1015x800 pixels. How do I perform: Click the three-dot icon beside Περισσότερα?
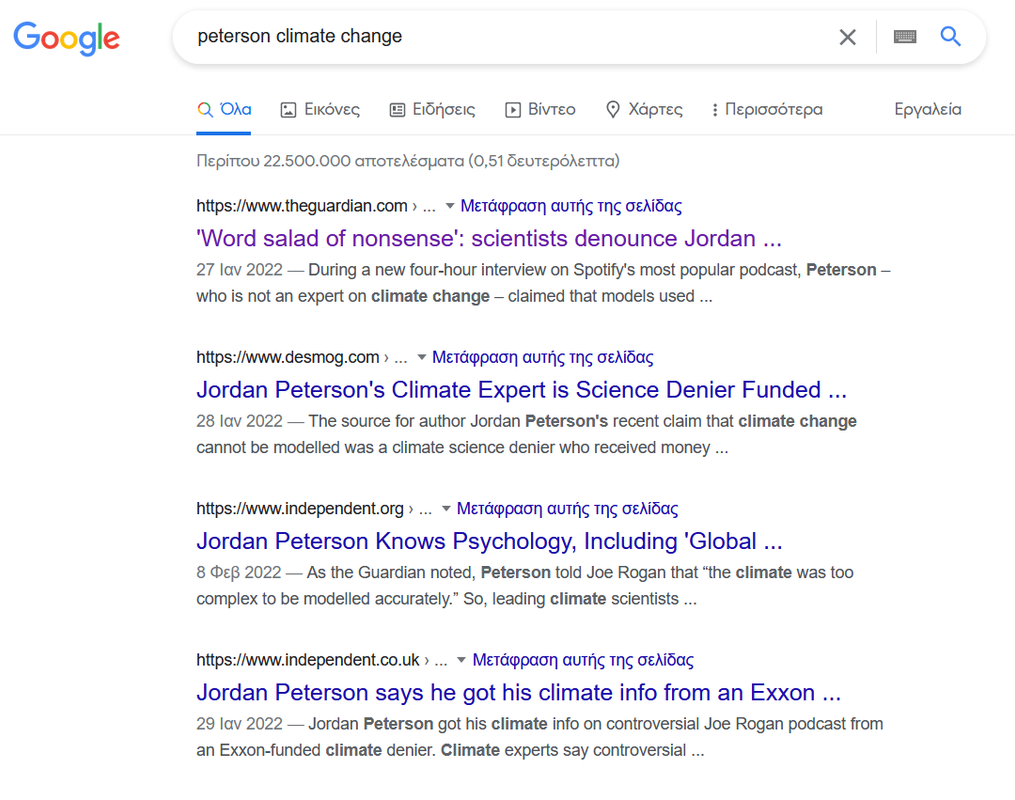pos(715,110)
